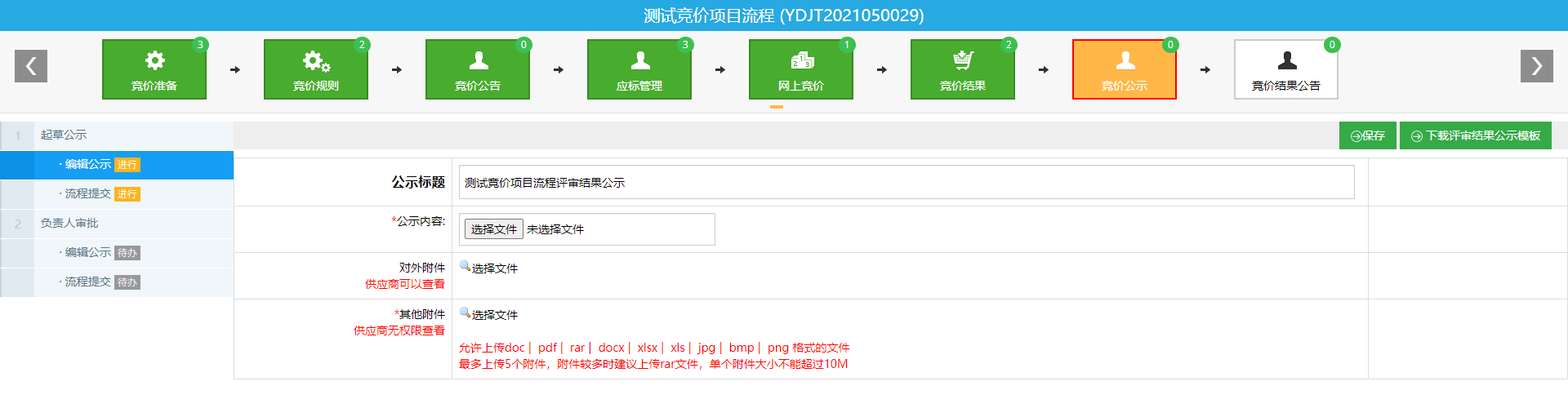The width and height of the screenshot is (1568, 417).
Task: Open the 竞价结果公告 step tile
Action: point(1286,69)
